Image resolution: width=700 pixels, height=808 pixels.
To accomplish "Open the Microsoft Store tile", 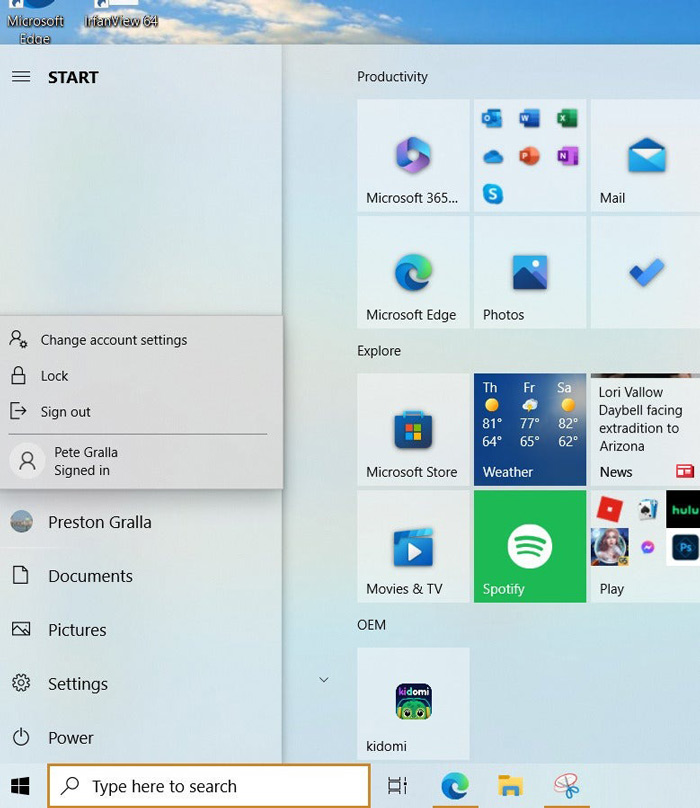I will click(x=413, y=430).
